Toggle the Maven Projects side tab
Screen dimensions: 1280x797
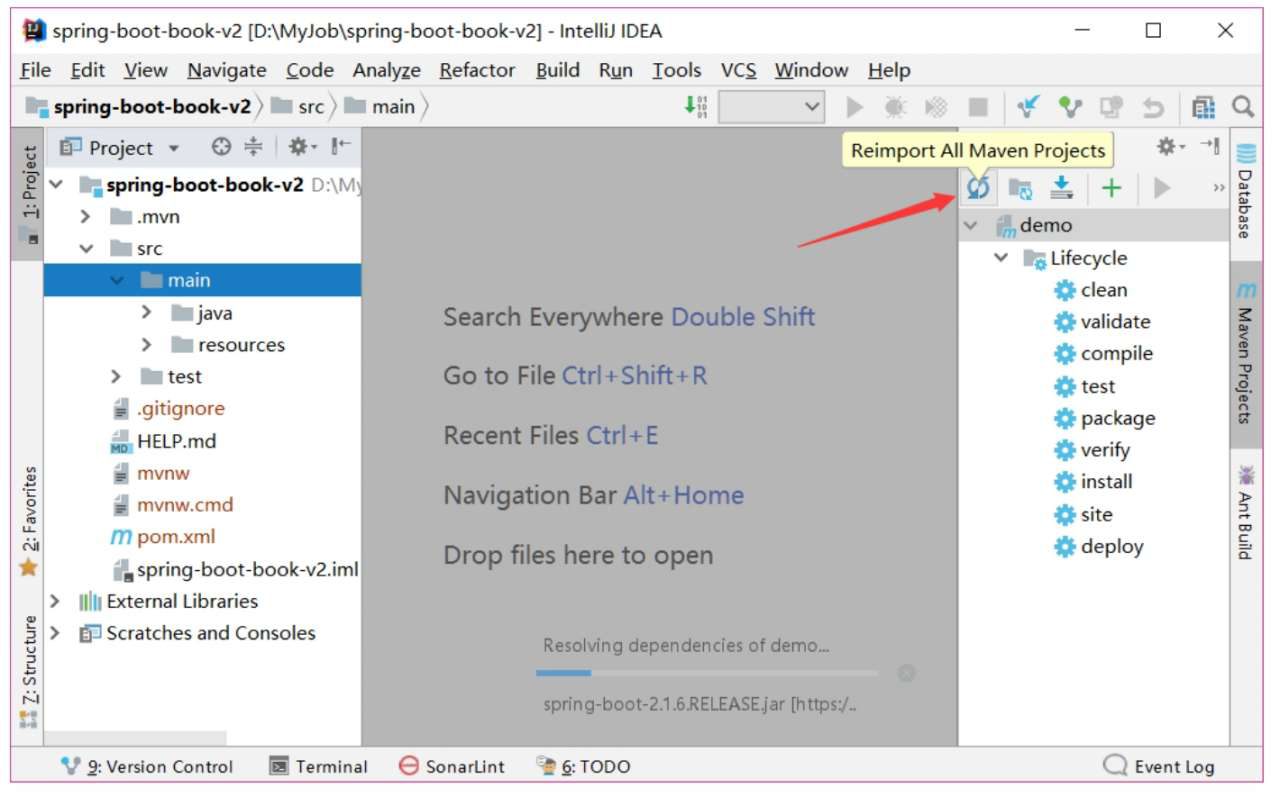[1245, 353]
